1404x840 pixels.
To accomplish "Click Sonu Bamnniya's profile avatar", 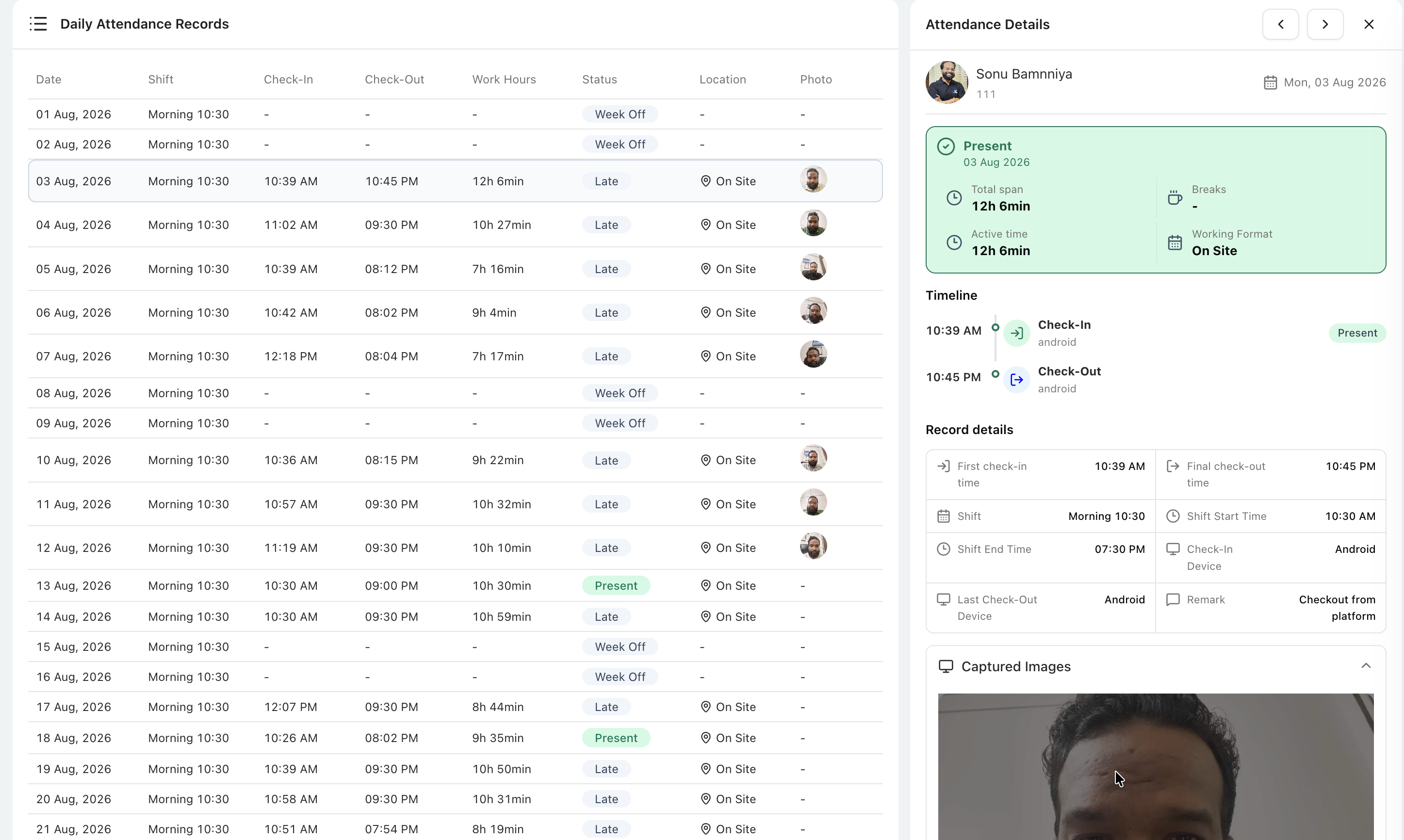I will click(x=947, y=82).
